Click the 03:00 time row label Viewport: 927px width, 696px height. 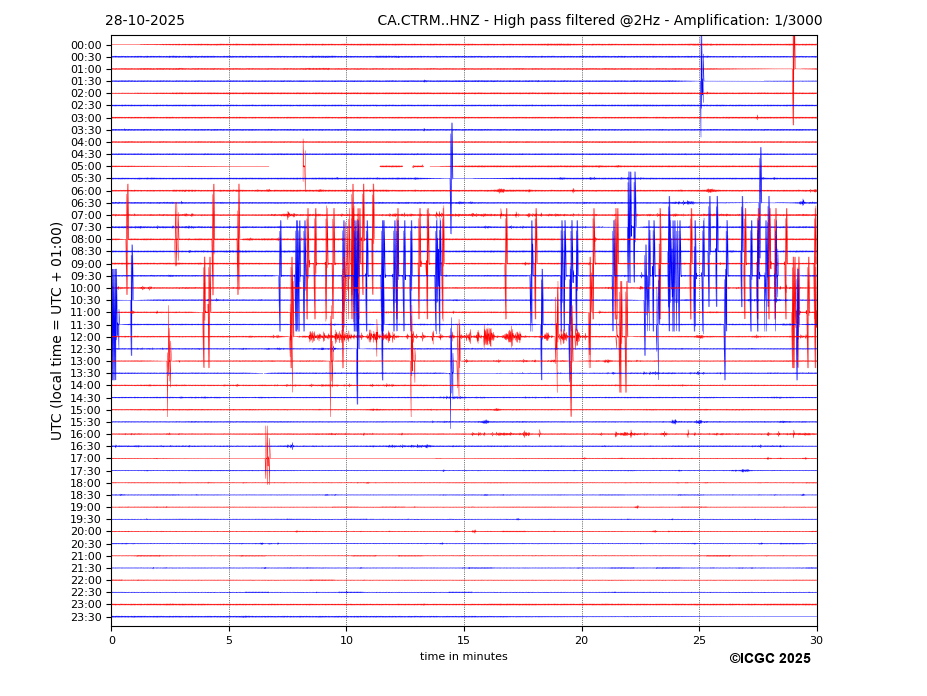(86, 118)
